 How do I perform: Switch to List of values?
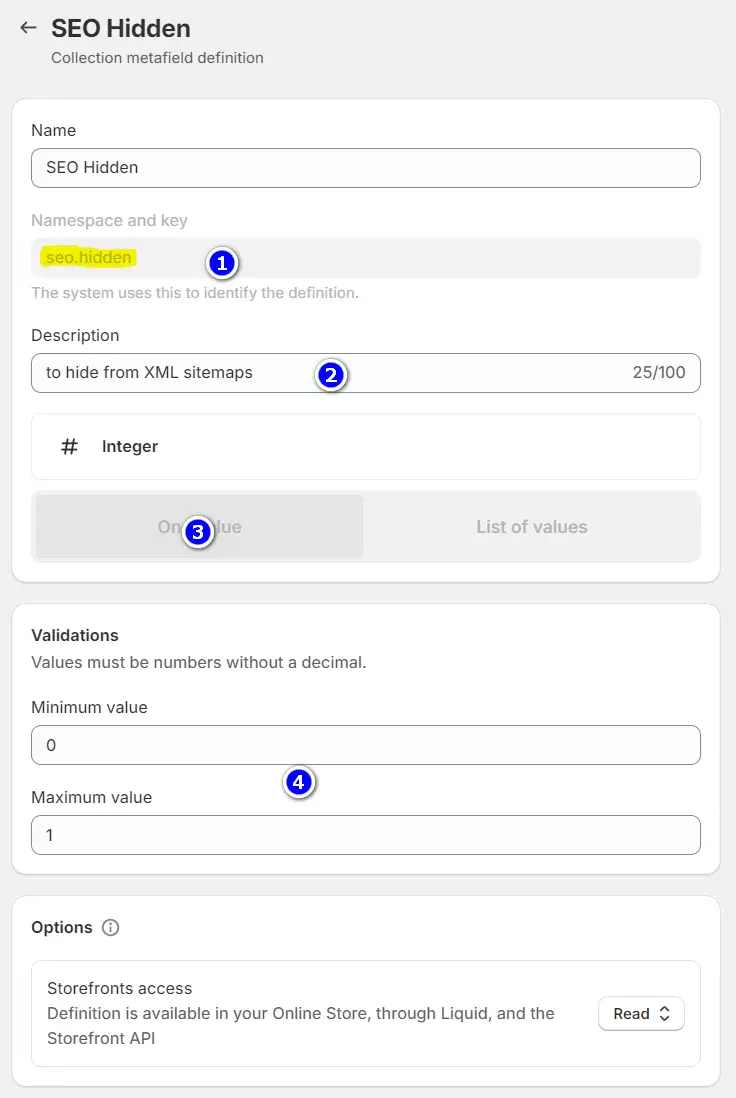click(531, 527)
